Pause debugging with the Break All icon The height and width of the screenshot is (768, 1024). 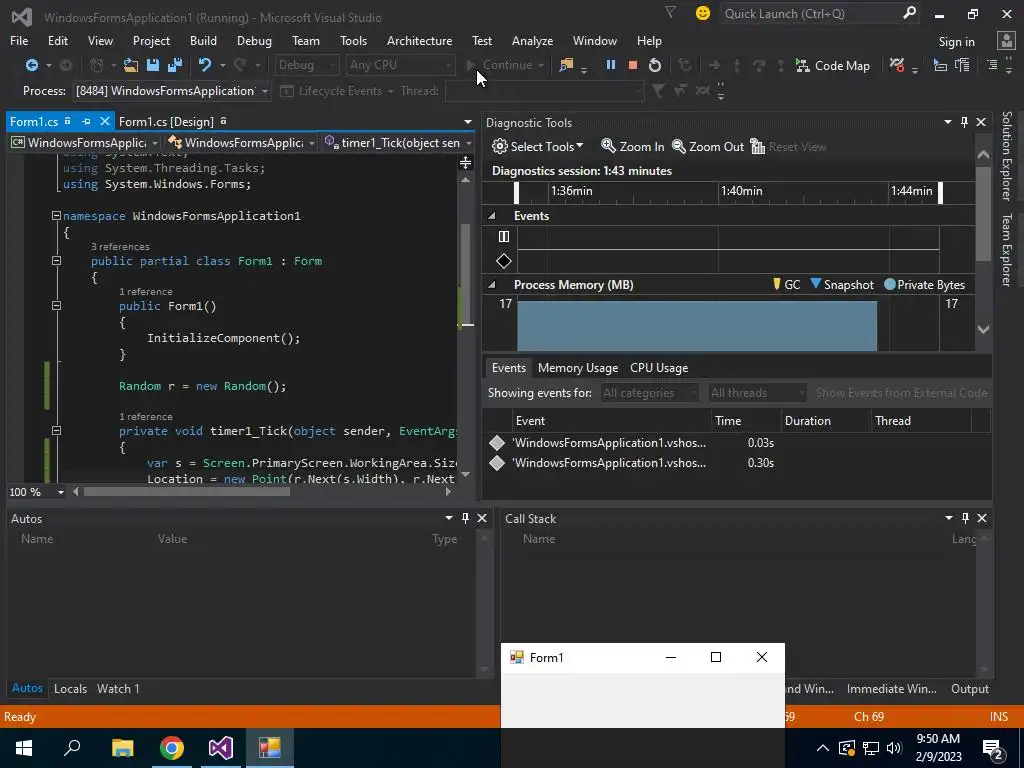coord(611,65)
